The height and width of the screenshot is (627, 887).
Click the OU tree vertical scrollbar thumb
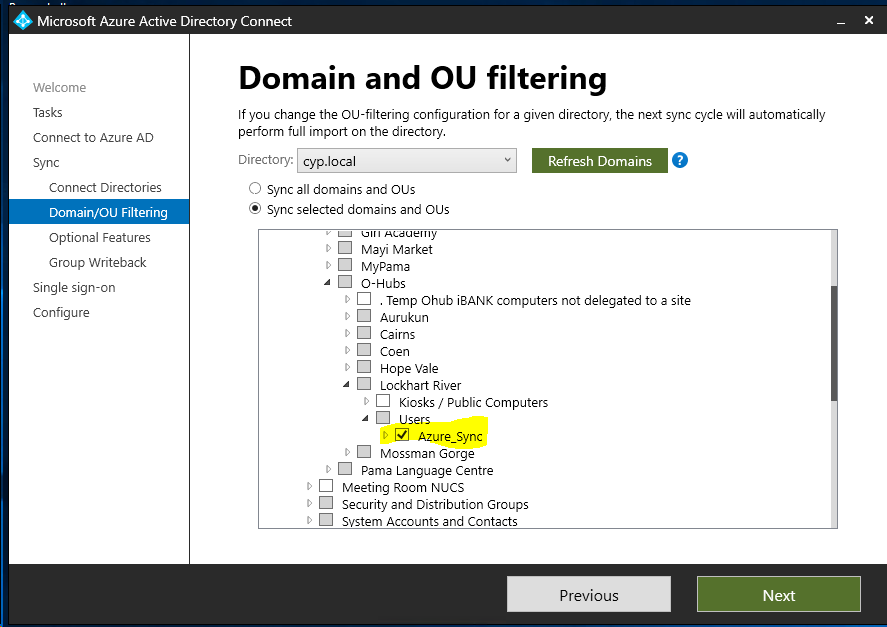tap(834, 343)
